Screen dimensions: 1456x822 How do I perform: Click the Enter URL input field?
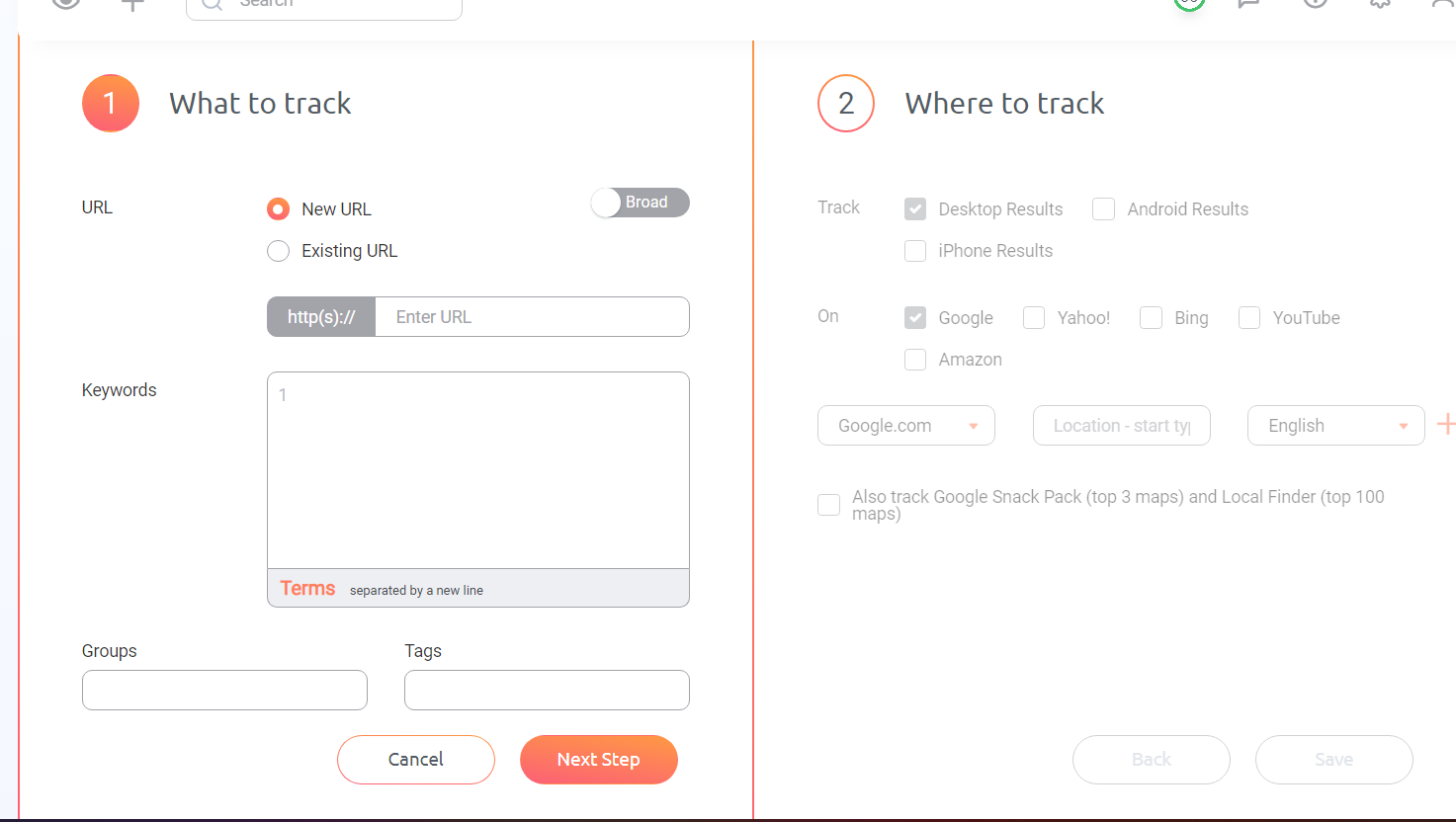(x=532, y=316)
